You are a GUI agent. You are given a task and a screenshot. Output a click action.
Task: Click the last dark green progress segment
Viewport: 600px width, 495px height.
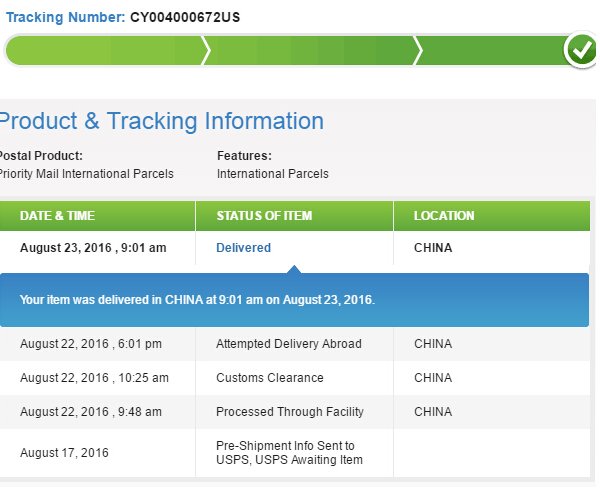[490, 50]
